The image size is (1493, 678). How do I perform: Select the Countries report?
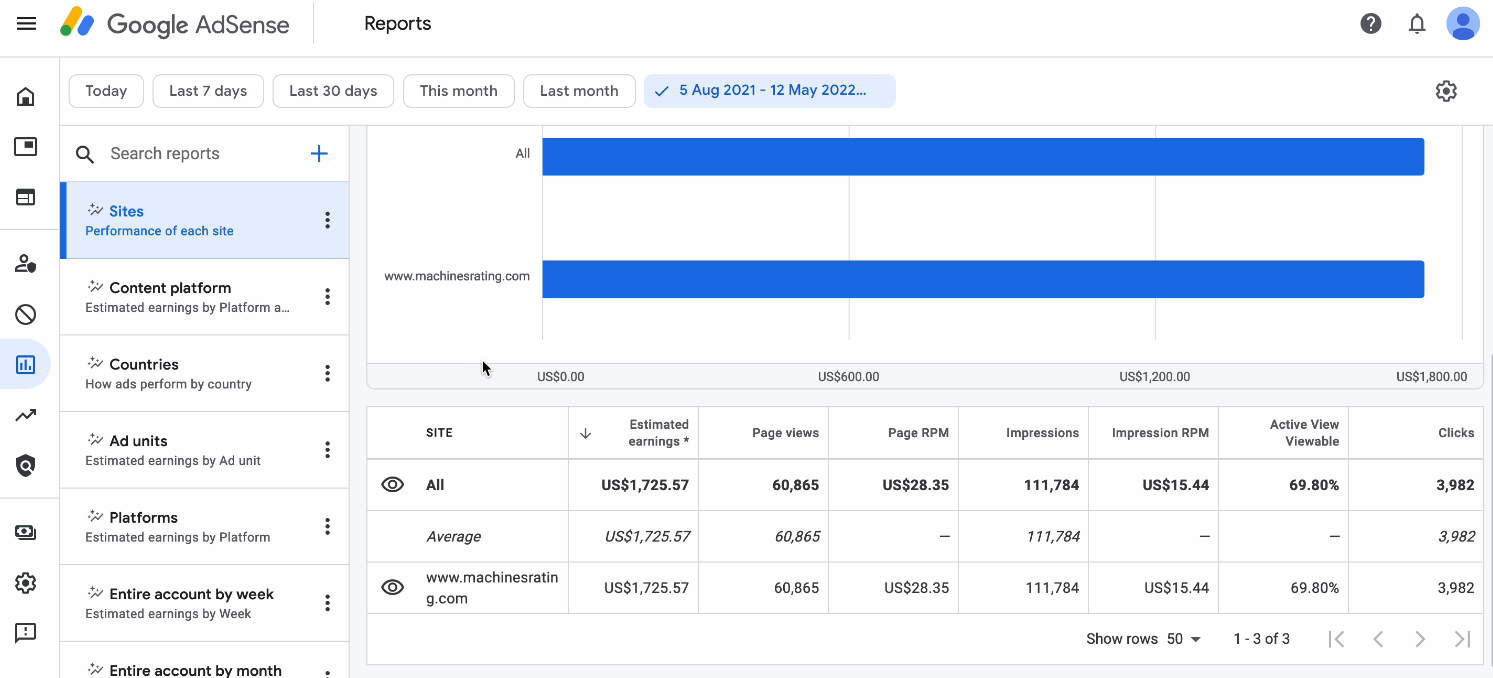(205, 373)
